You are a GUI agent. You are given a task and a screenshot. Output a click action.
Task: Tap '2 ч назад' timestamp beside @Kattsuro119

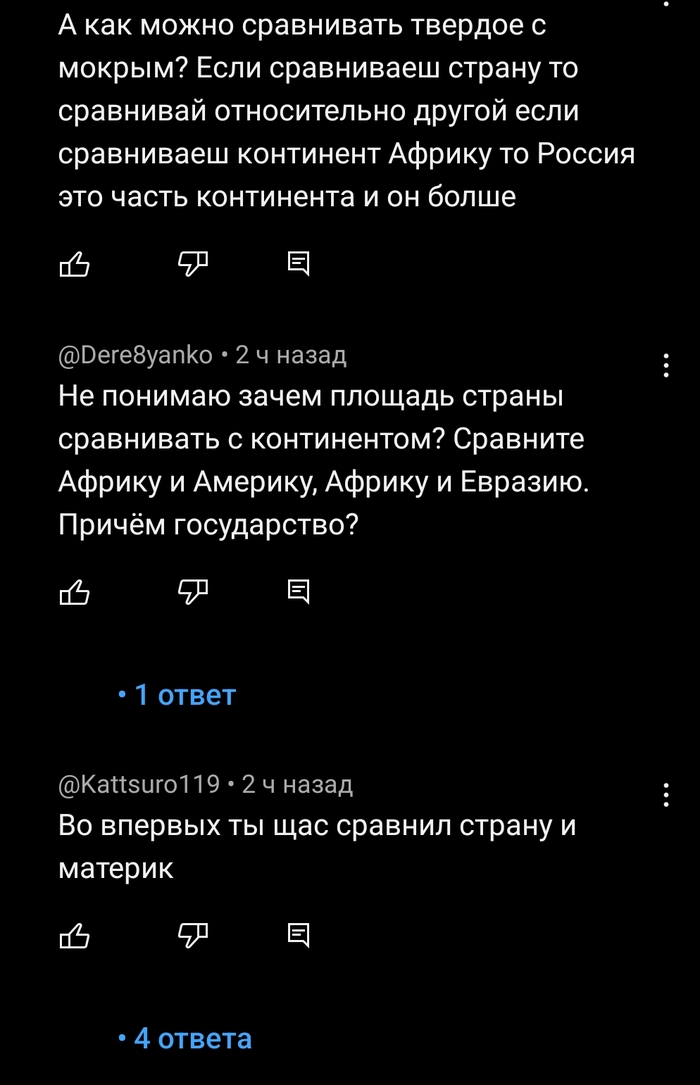point(297,784)
